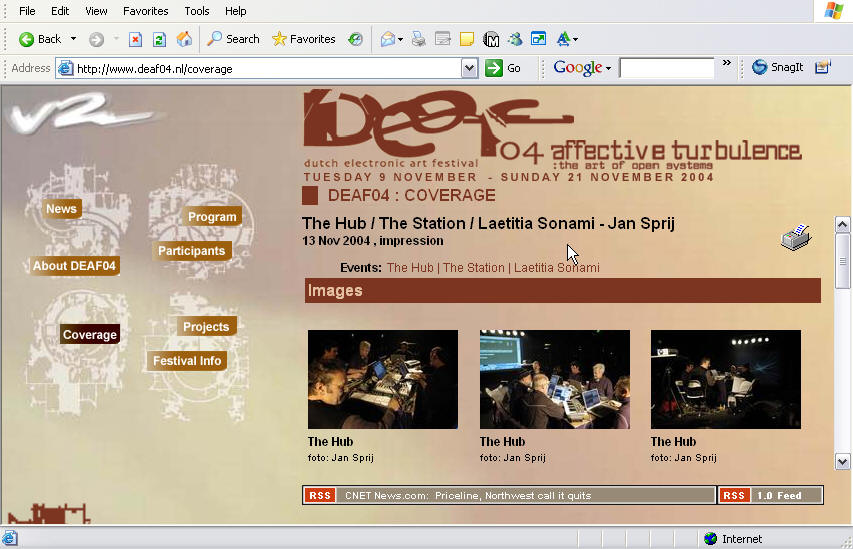Open second The Hub thumbnail with projection screen
The width and height of the screenshot is (853, 549).
click(555, 379)
